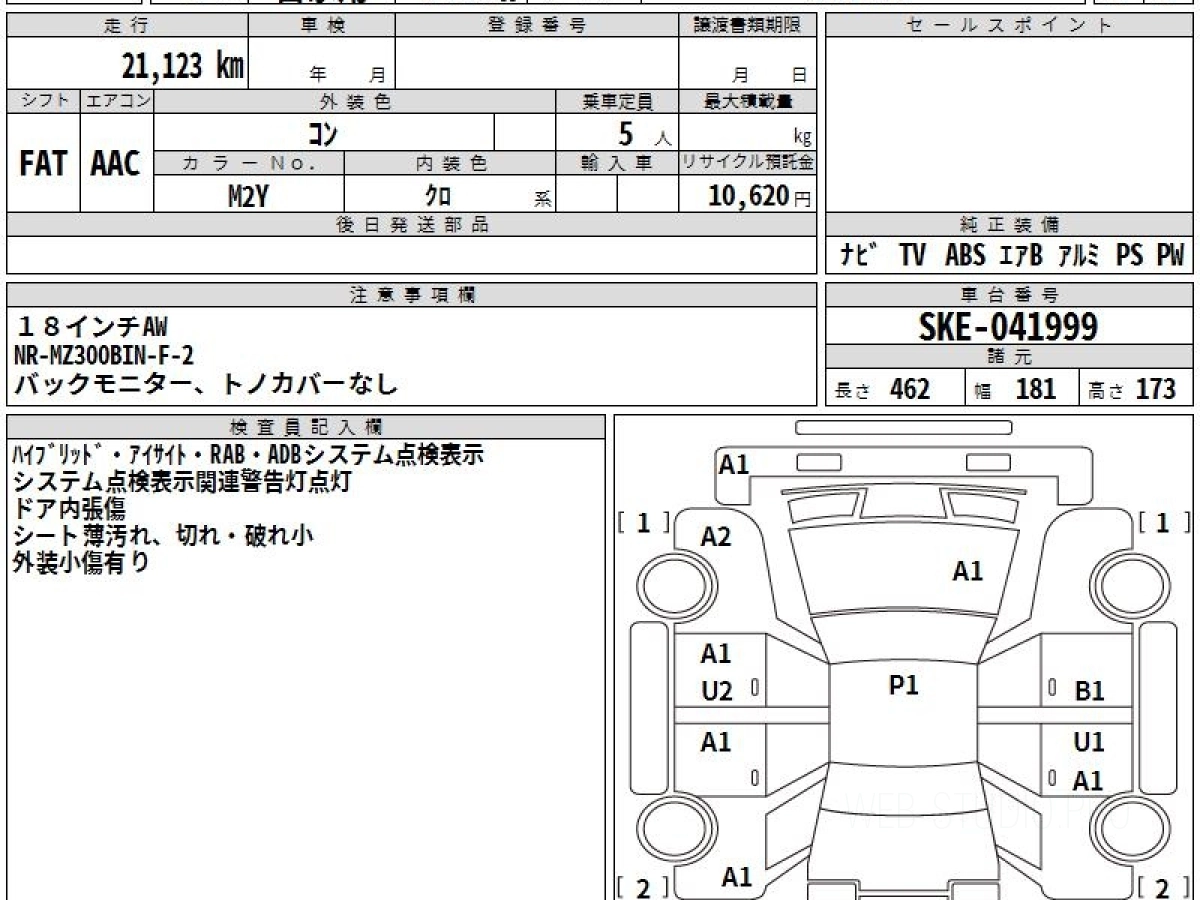Select the FAT shift value
1200x900 pixels.
point(43,164)
